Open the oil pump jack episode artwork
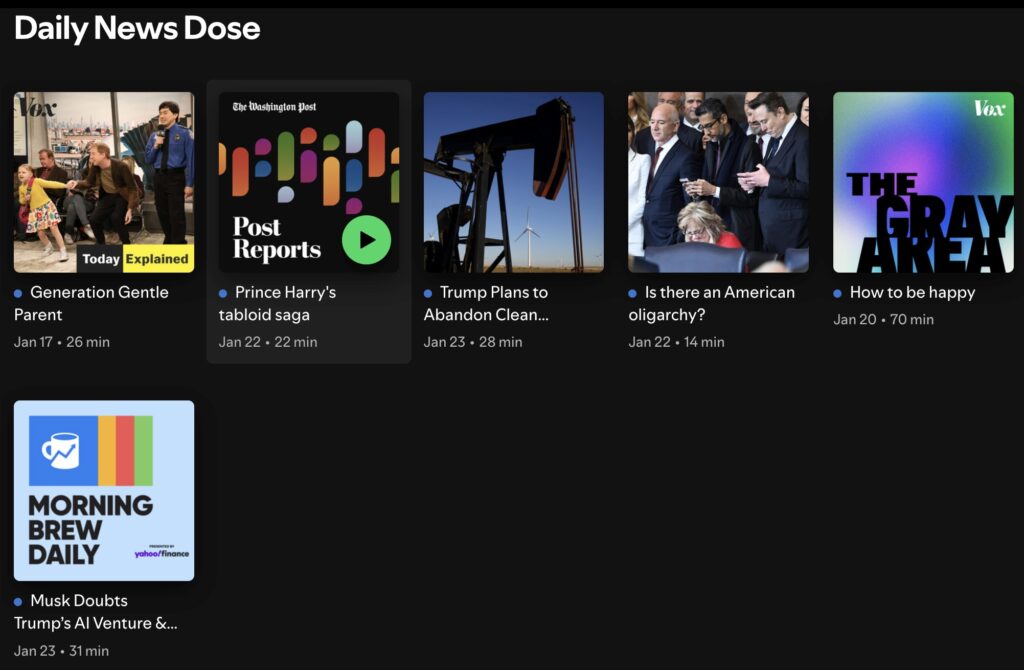The image size is (1024, 670). (514, 182)
